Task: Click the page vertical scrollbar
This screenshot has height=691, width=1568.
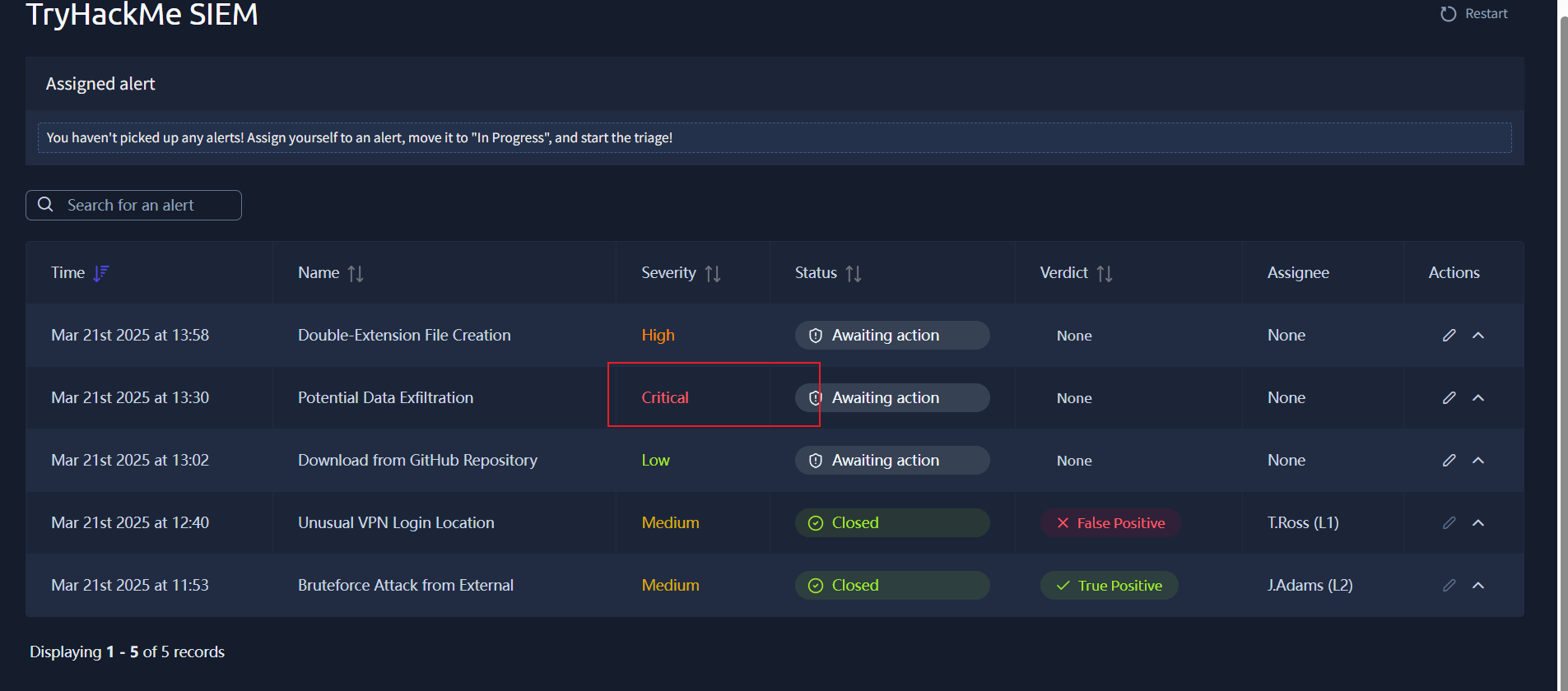Action: click(x=1563, y=329)
